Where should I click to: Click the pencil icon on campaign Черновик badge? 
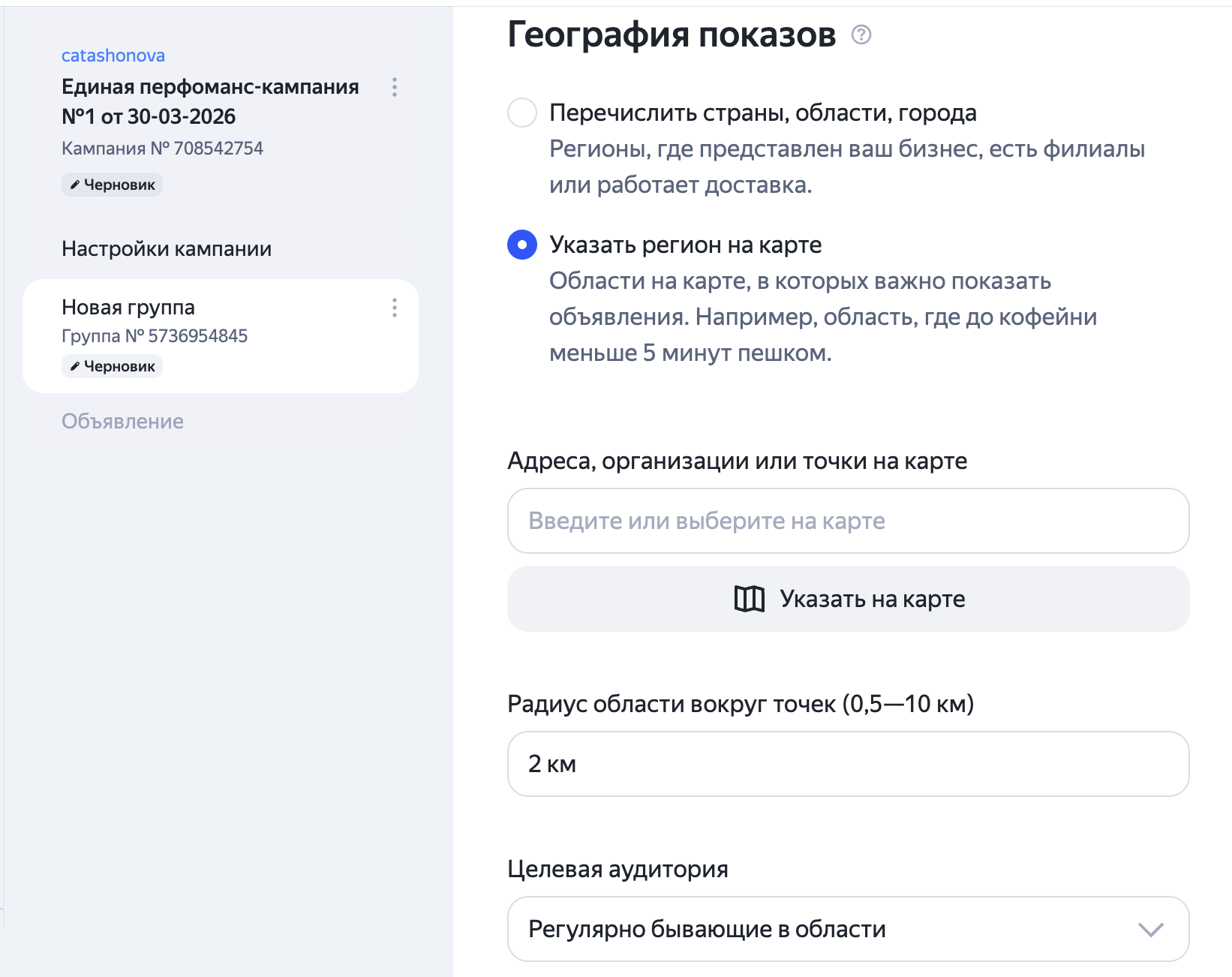pos(74,184)
